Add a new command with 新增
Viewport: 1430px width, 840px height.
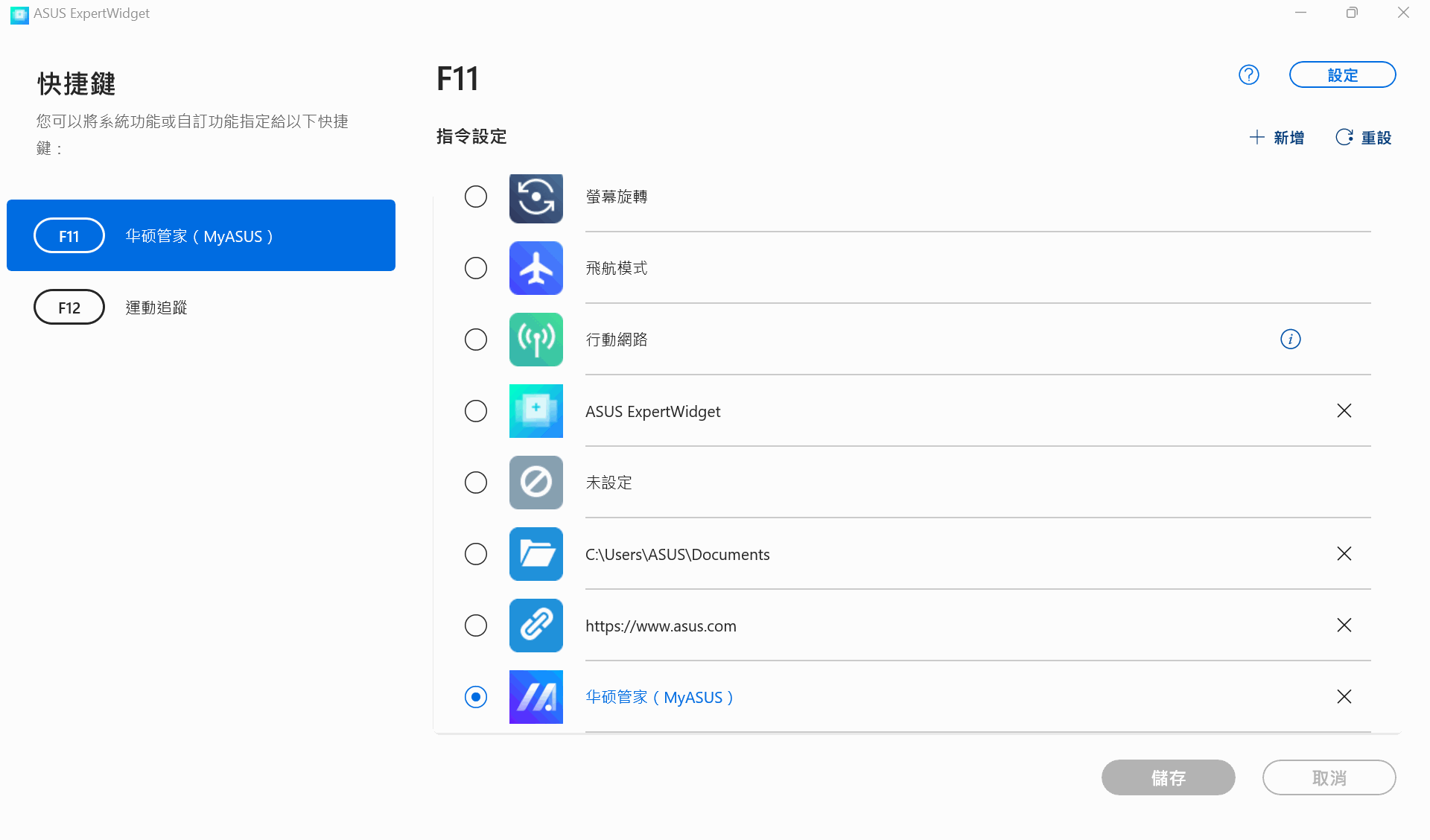[1277, 138]
